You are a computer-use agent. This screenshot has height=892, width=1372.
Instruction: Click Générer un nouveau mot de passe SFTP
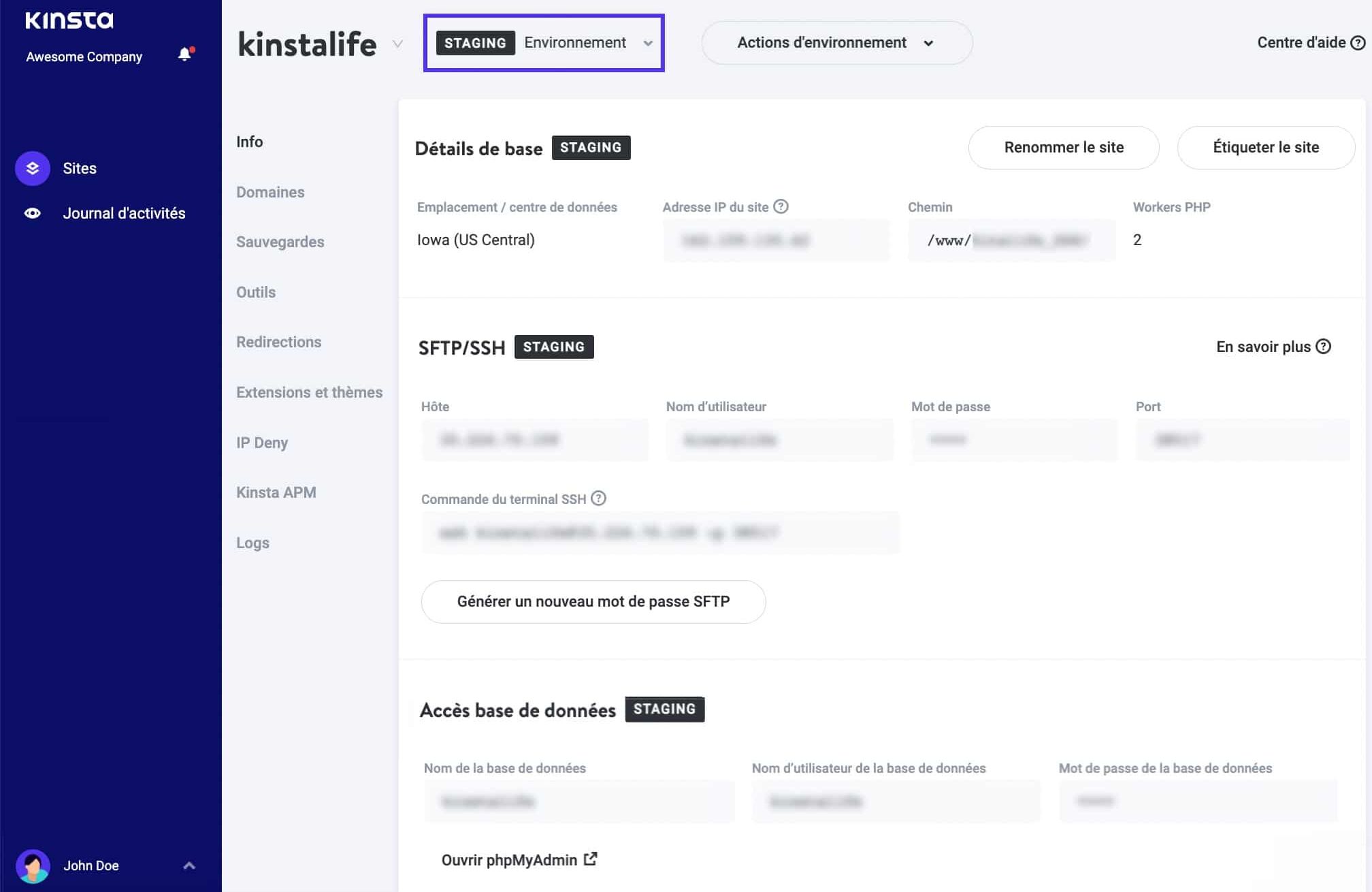pos(593,601)
